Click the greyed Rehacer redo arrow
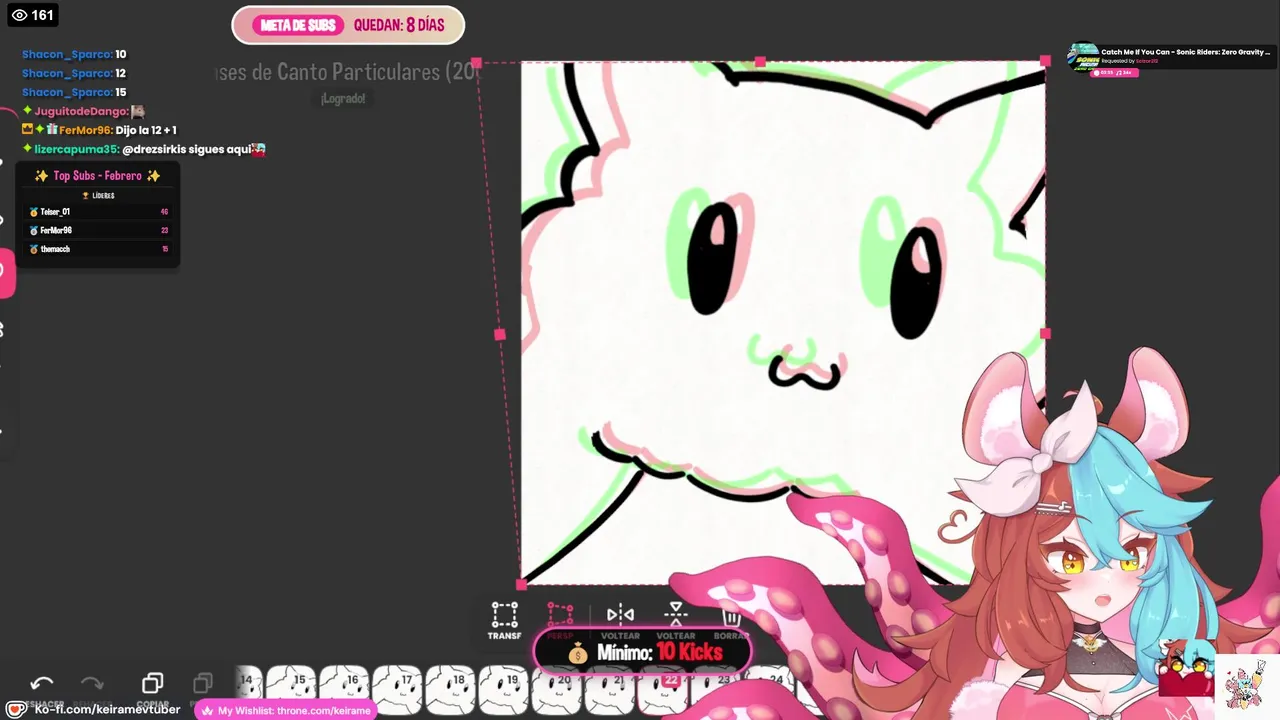 pos(92,683)
